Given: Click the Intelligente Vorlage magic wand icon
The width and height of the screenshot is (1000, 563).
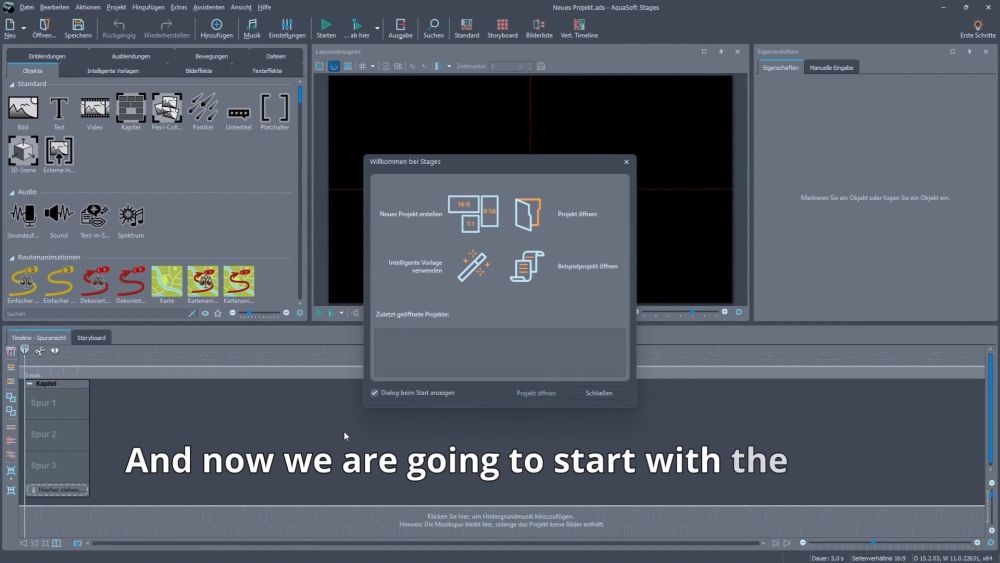Looking at the screenshot, I should pos(474,266).
